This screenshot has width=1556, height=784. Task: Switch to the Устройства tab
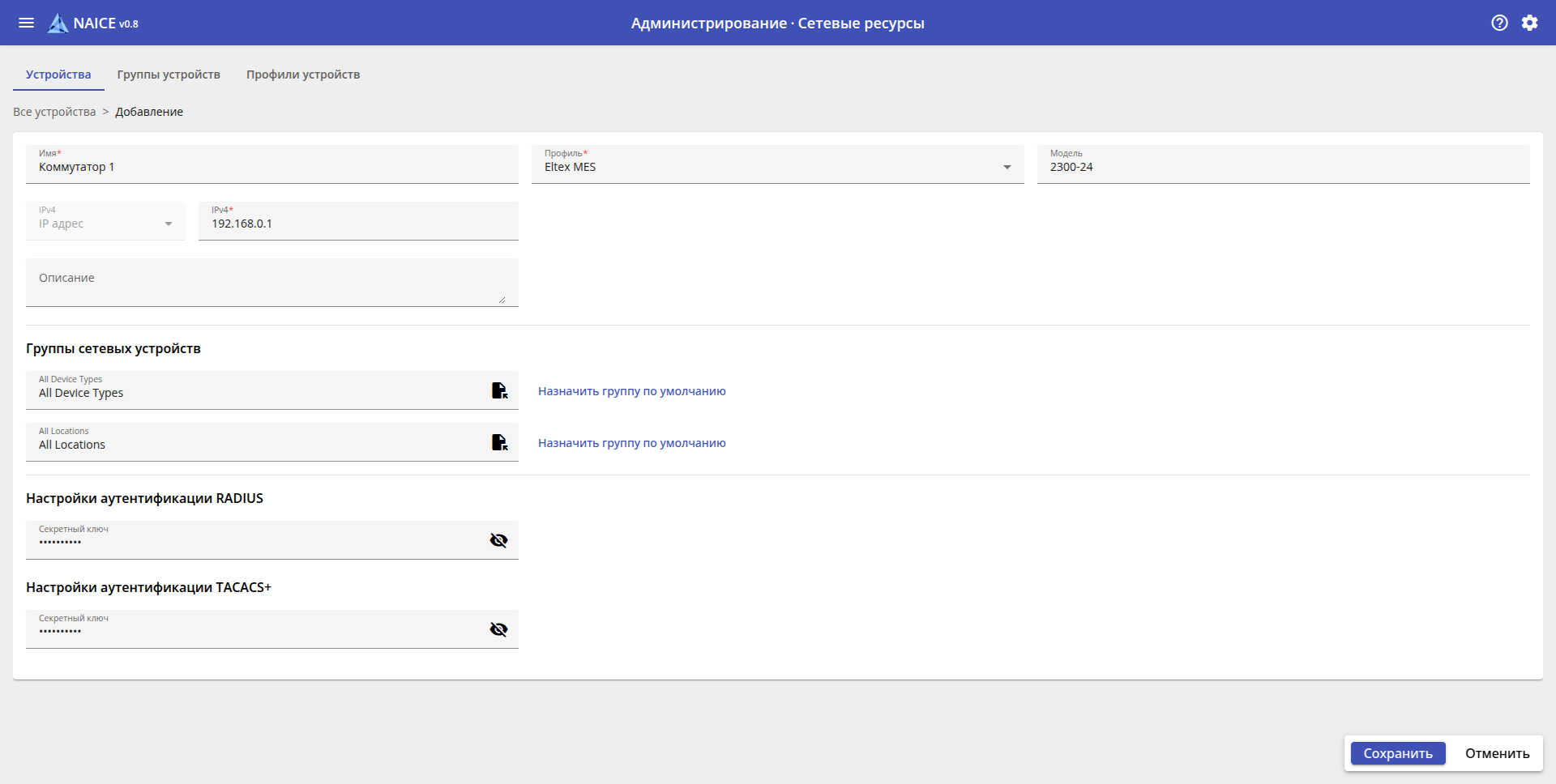click(58, 75)
